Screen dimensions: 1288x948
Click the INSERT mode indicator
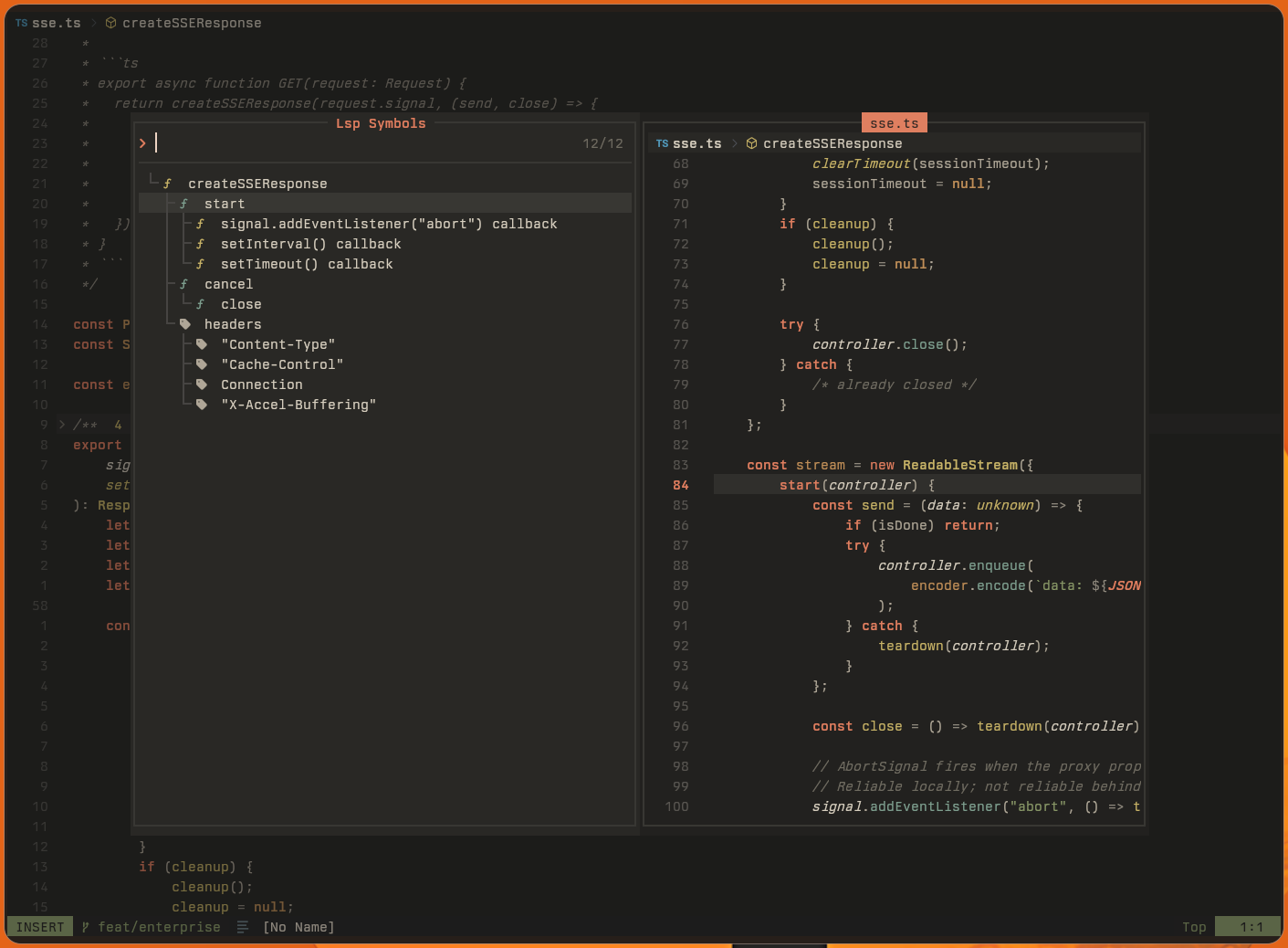[x=40, y=927]
